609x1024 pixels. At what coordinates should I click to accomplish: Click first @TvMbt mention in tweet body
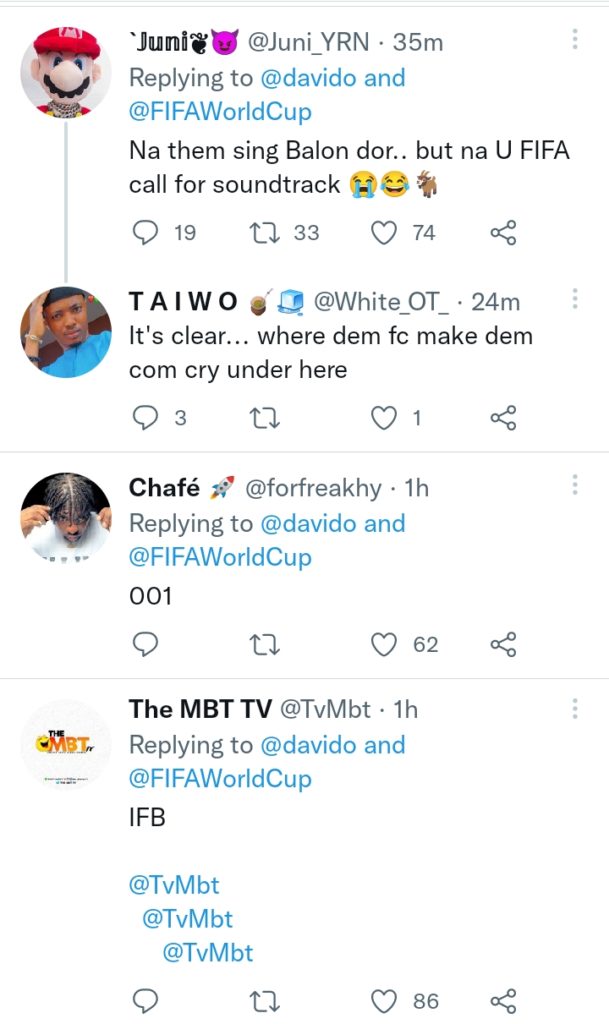[x=174, y=885]
